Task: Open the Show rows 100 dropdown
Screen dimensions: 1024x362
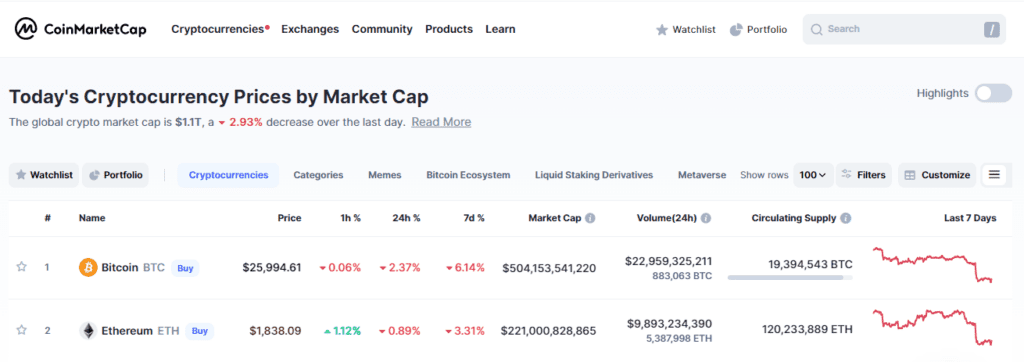Action: click(x=813, y=175)
